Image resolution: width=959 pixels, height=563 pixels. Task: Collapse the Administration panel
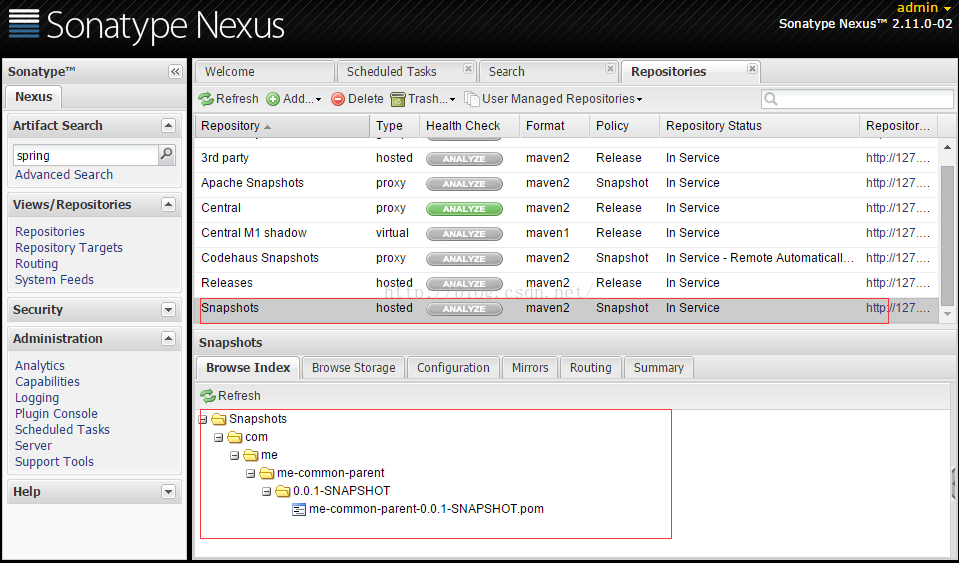click(168, 338)
